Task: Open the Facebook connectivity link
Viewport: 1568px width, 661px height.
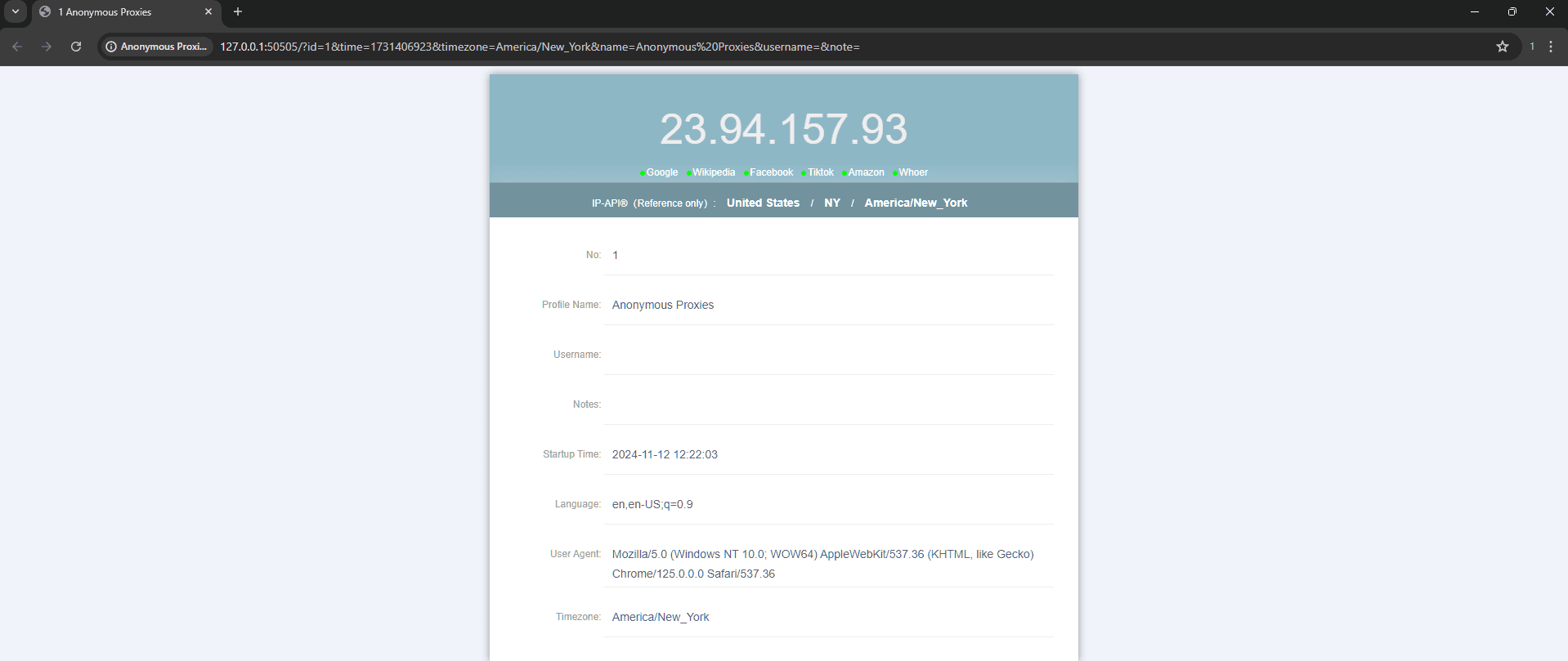Action: [772, 172]
